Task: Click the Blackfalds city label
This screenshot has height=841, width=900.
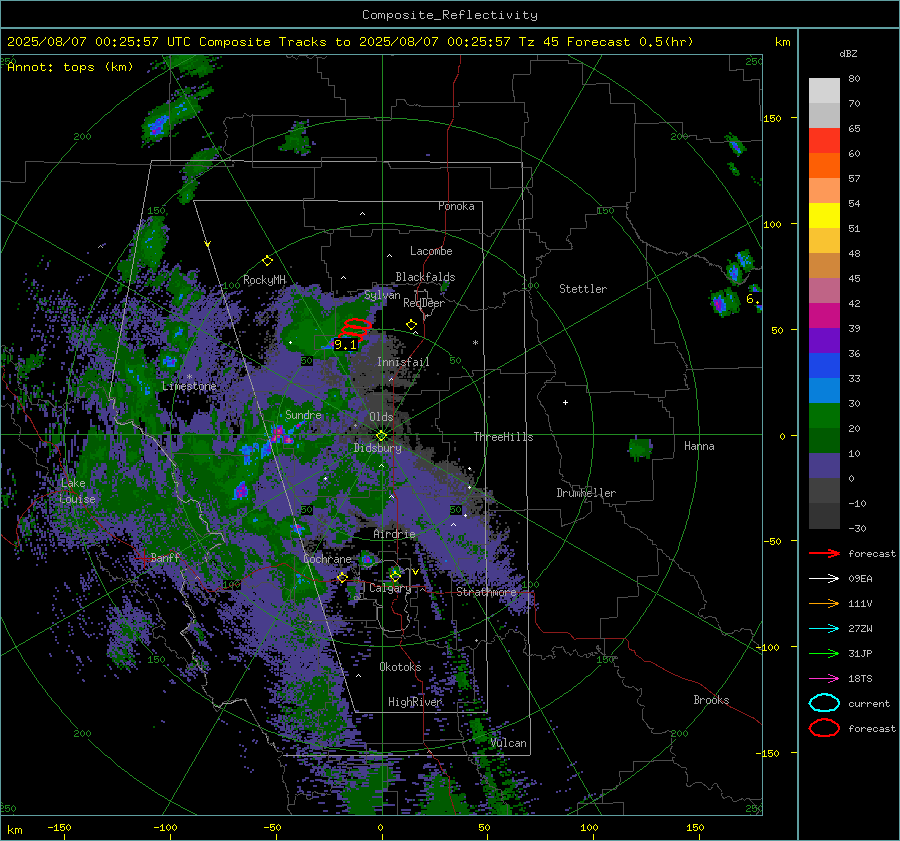Action: pos(425,277)
